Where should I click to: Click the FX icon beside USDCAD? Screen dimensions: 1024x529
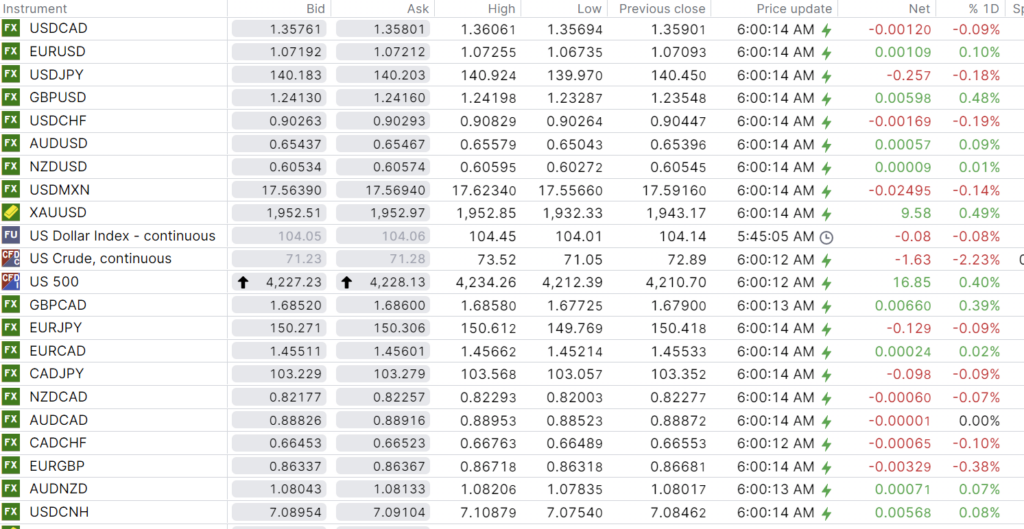[x=11, y=28]
